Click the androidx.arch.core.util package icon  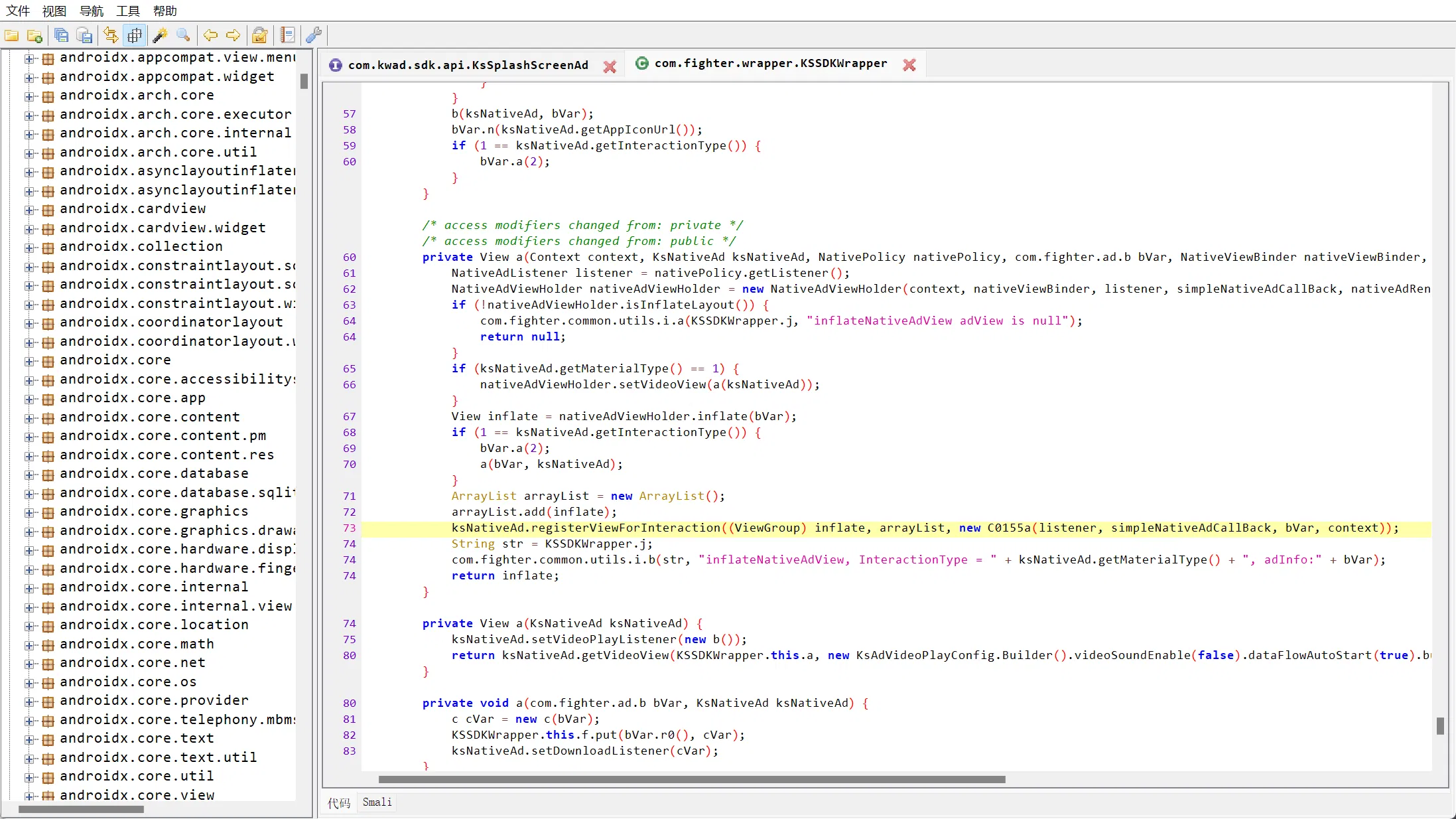pyautogui.click(x=48, y=153)
